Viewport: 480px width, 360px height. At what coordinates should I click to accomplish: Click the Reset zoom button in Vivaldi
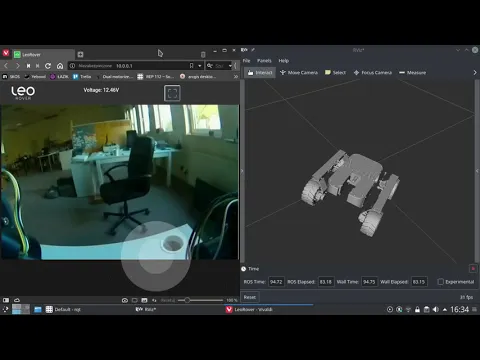(168, 300)
